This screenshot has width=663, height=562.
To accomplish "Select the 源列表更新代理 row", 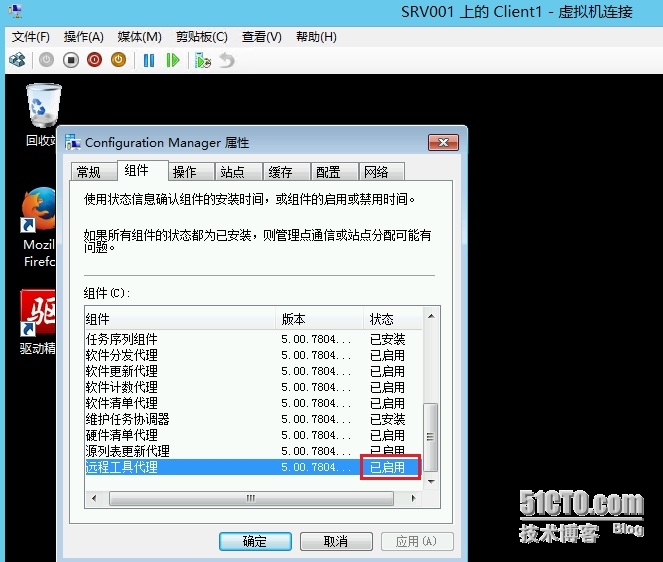I will (x=254, y=451).
